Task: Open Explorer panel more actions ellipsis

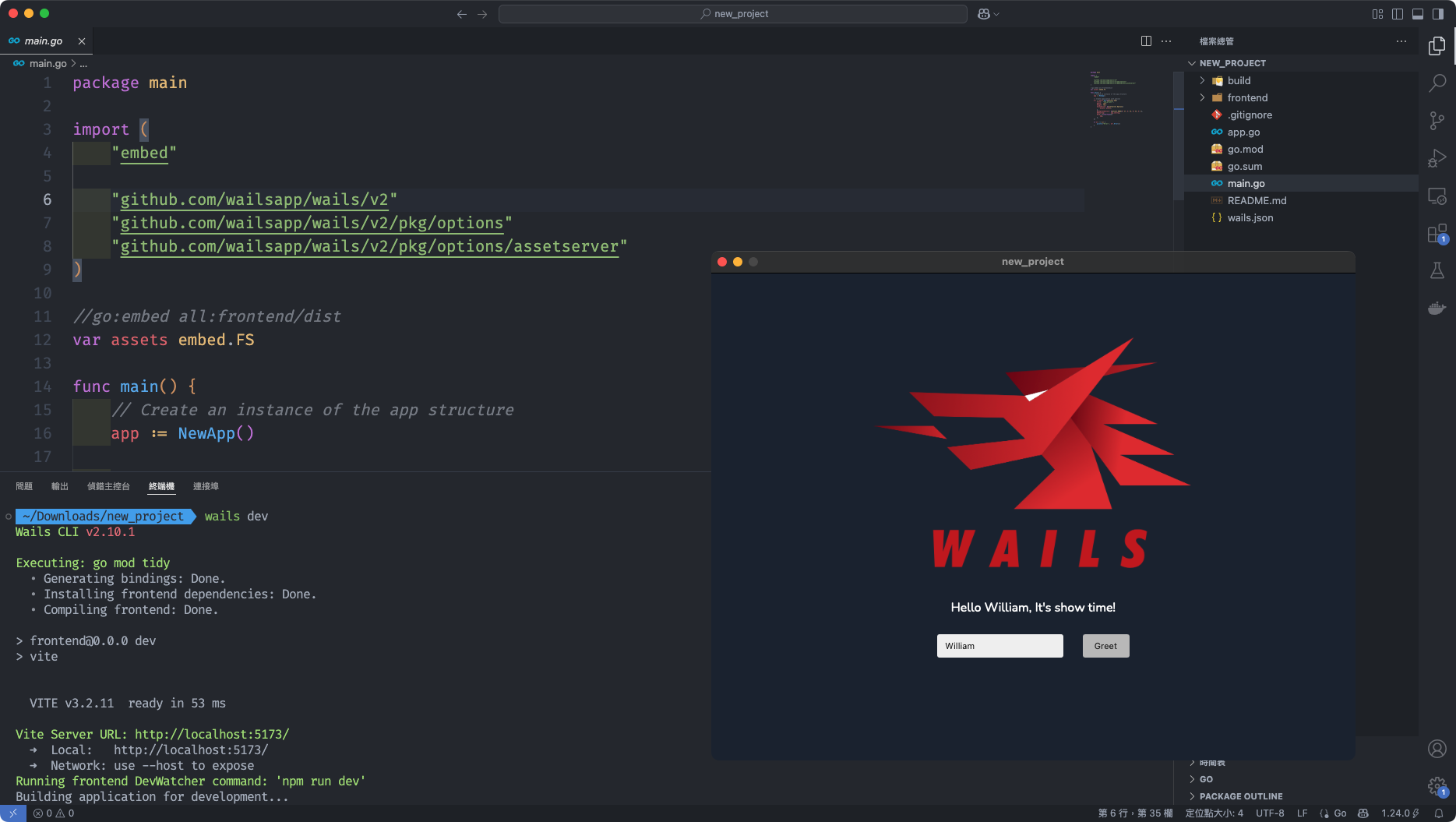Action: (x=1401, y=41)
